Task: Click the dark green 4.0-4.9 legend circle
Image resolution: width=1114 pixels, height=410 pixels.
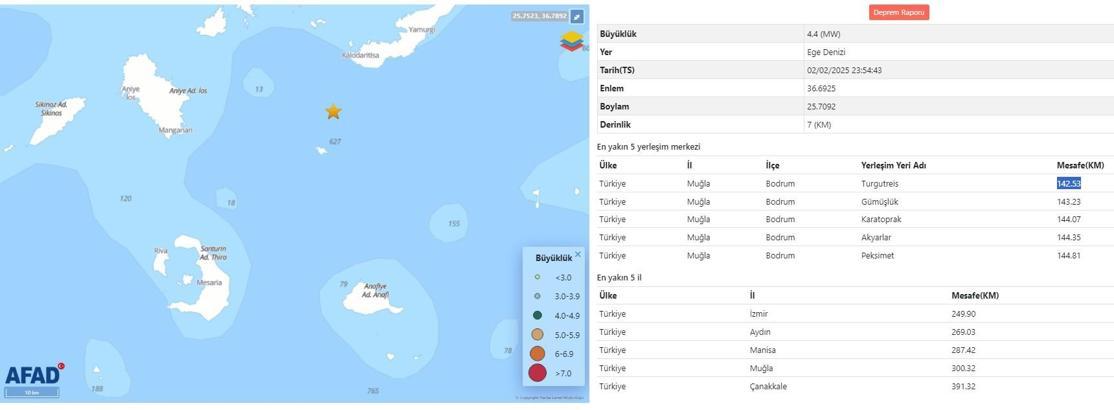Action: tap(538, 315)
